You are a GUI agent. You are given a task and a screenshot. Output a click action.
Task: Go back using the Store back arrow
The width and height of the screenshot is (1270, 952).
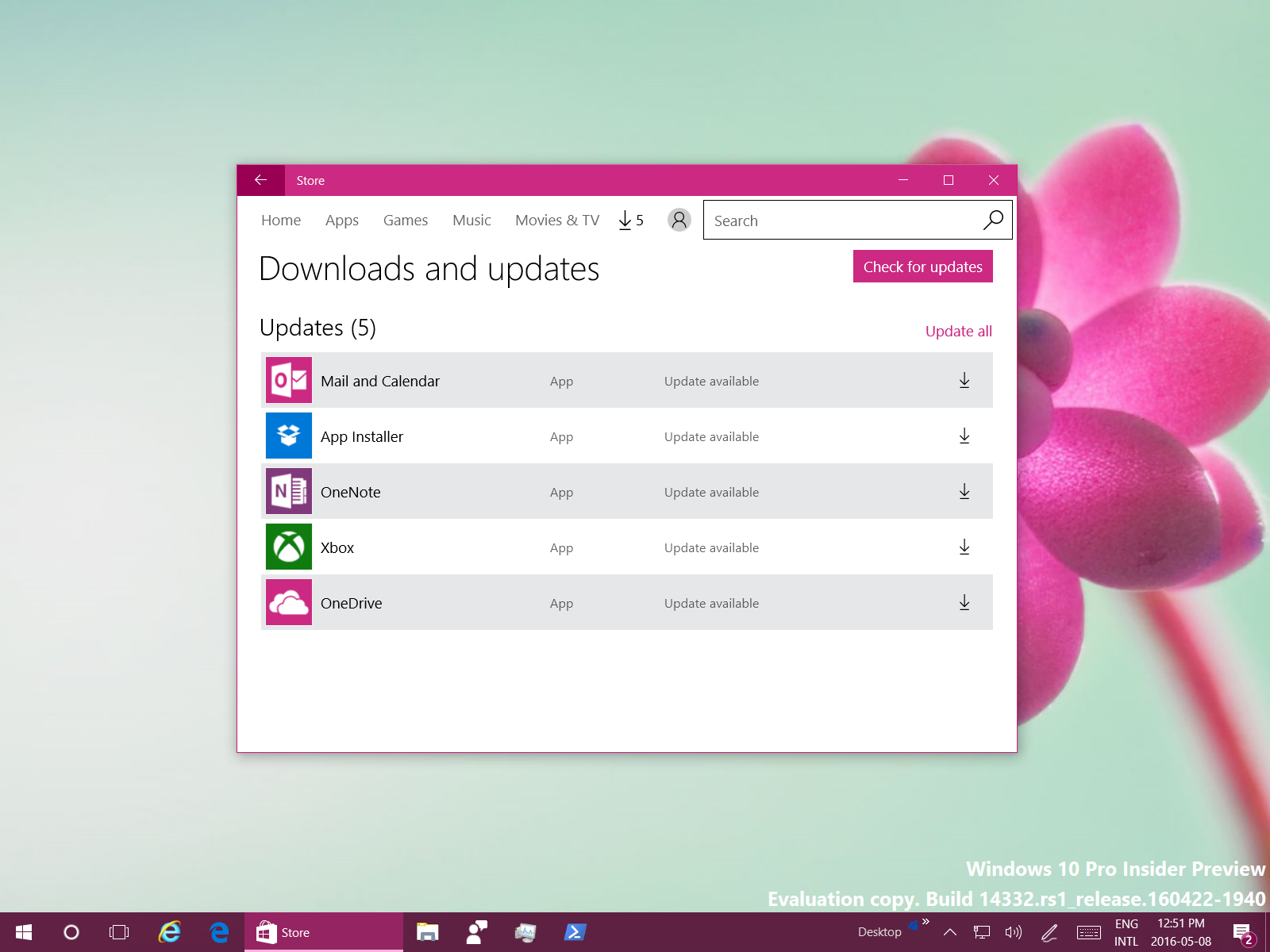(260, 180)
